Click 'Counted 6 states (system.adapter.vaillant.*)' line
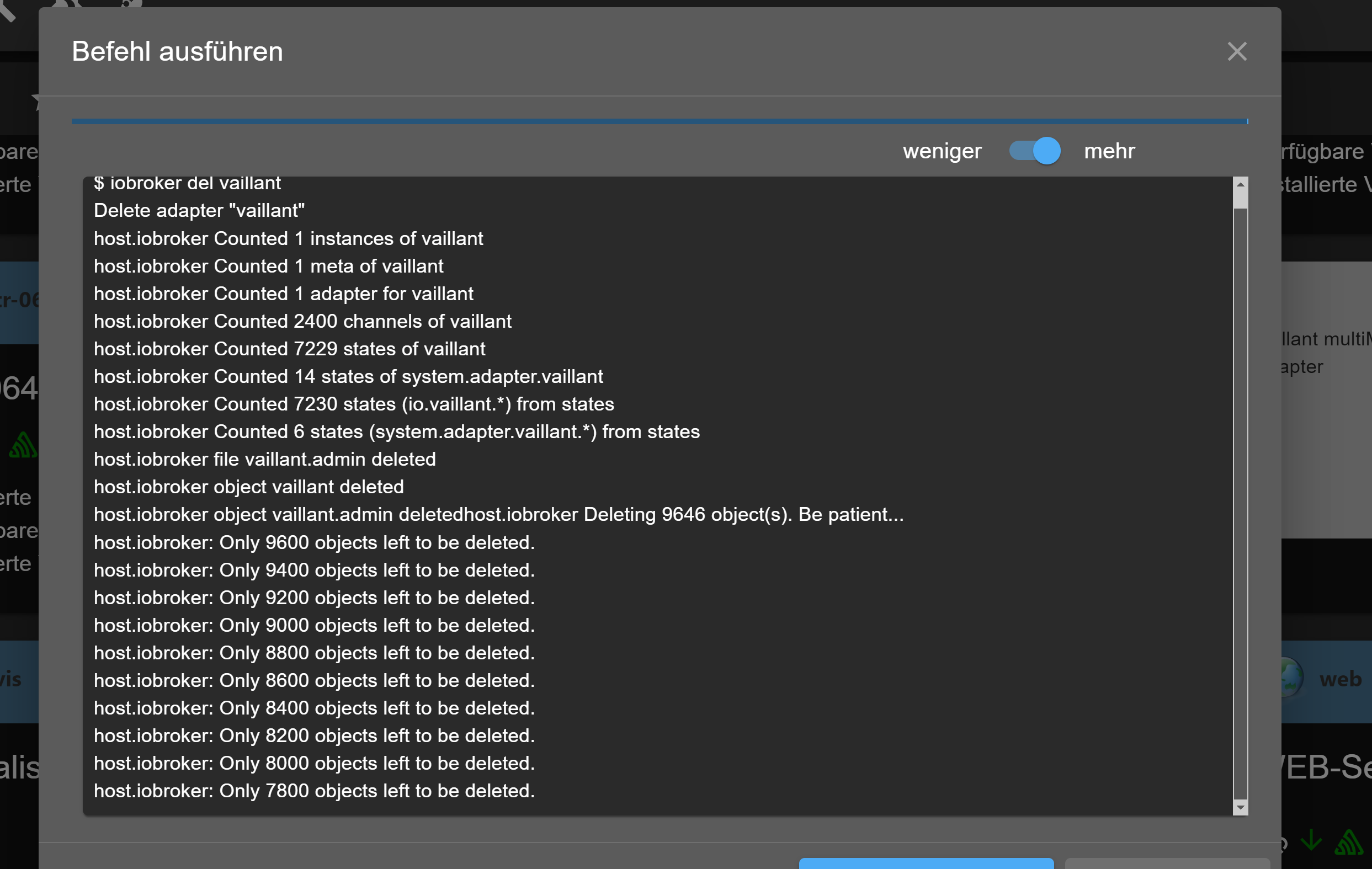1372x869 pixels. (x=397, y=431)
